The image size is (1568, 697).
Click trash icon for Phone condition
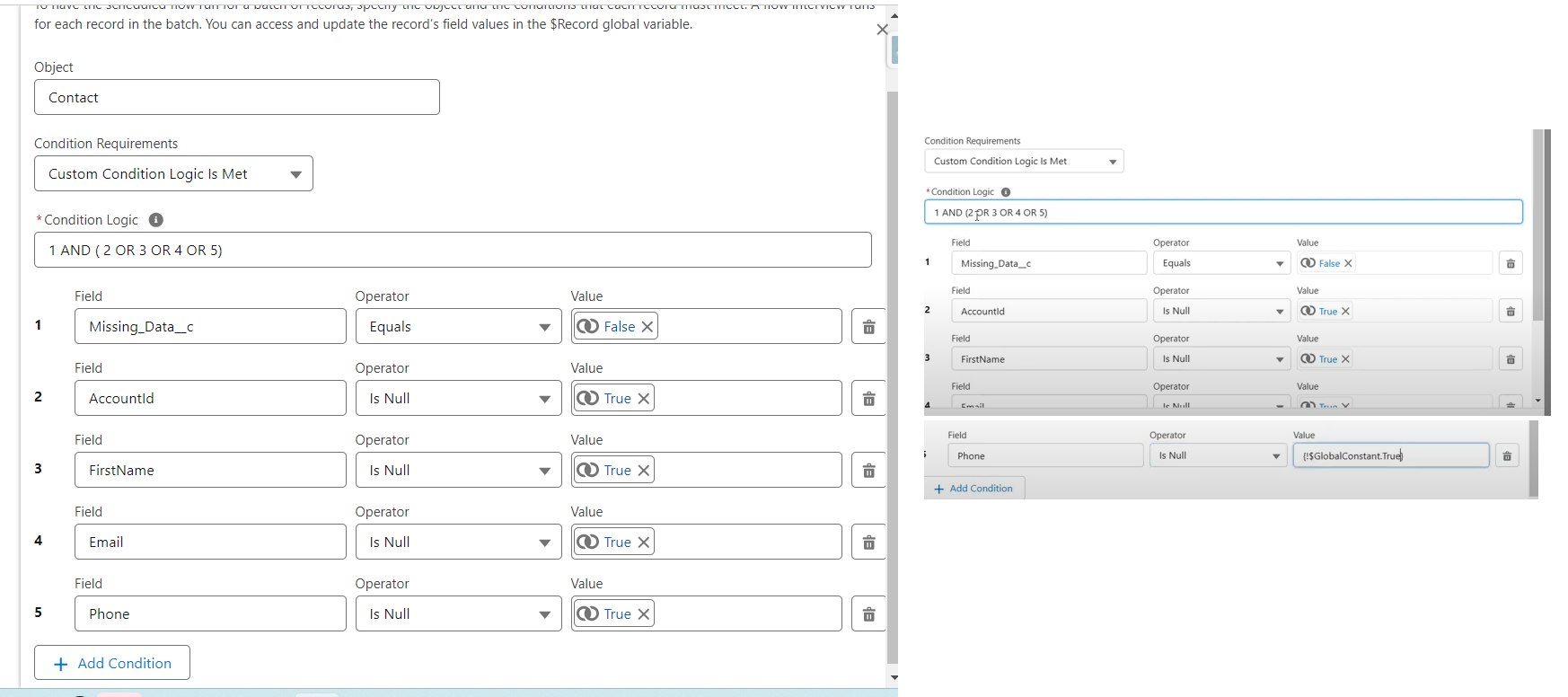pyautogui.click(x=868, y=614)
